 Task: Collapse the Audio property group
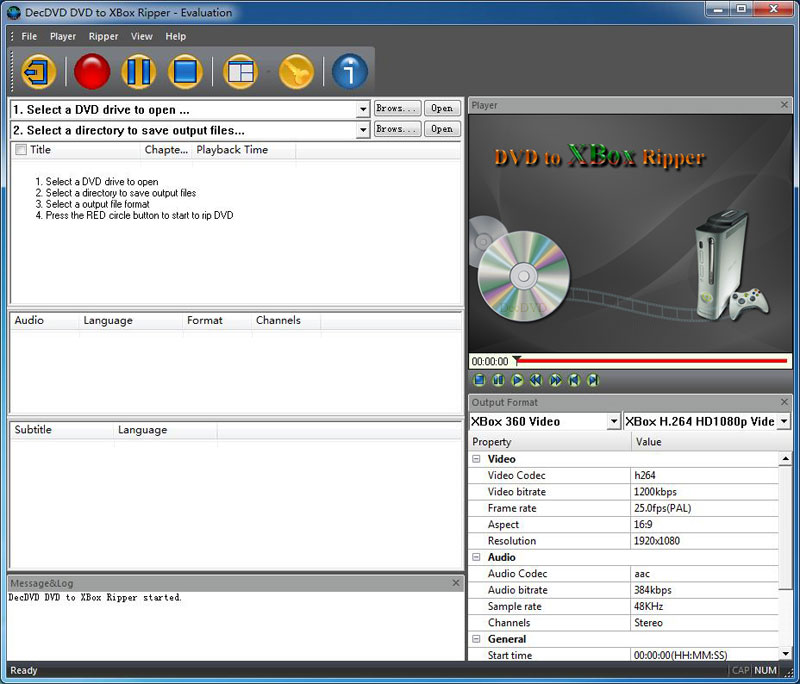477,557
